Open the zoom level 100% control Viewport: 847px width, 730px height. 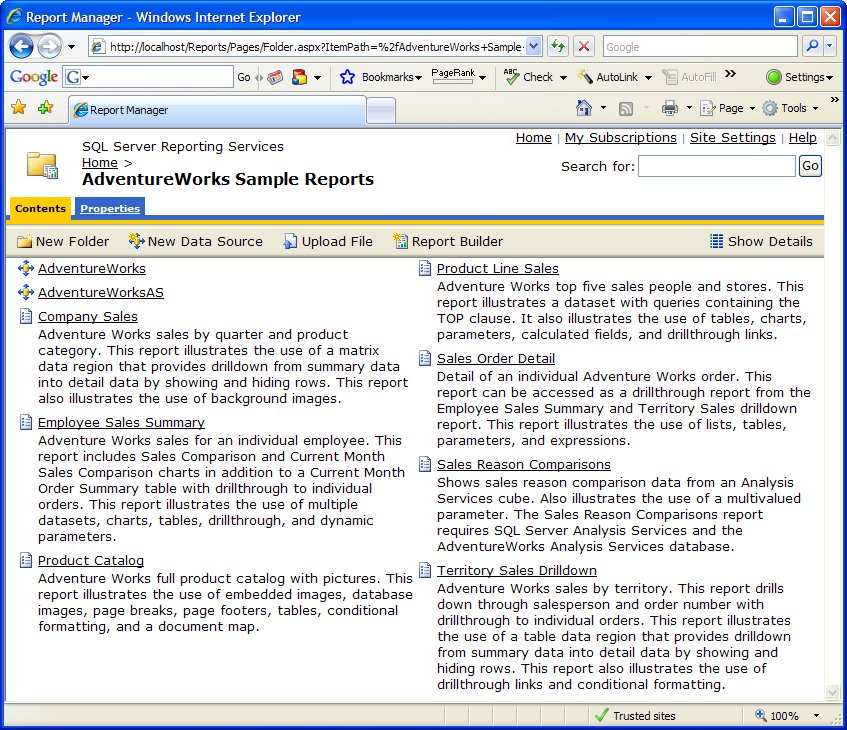pyautogui.click(x=786, y=715)
